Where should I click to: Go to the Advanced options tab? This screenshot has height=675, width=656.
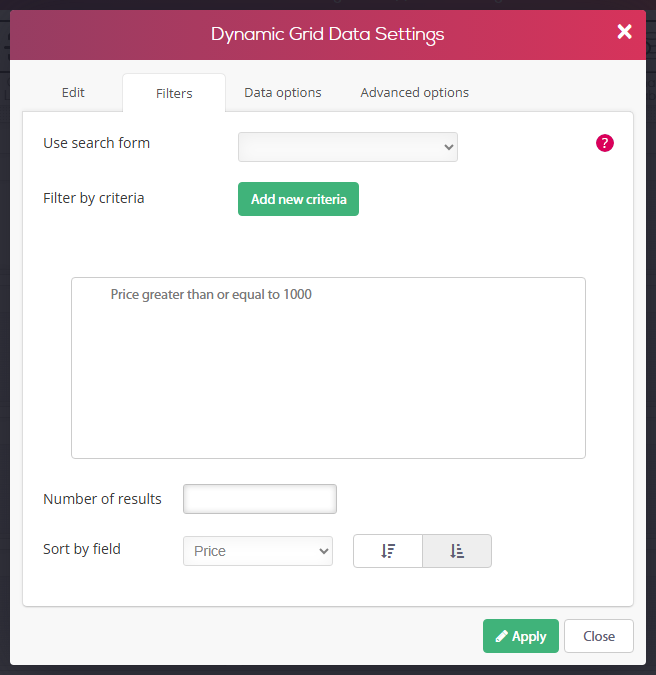[415, 93]
